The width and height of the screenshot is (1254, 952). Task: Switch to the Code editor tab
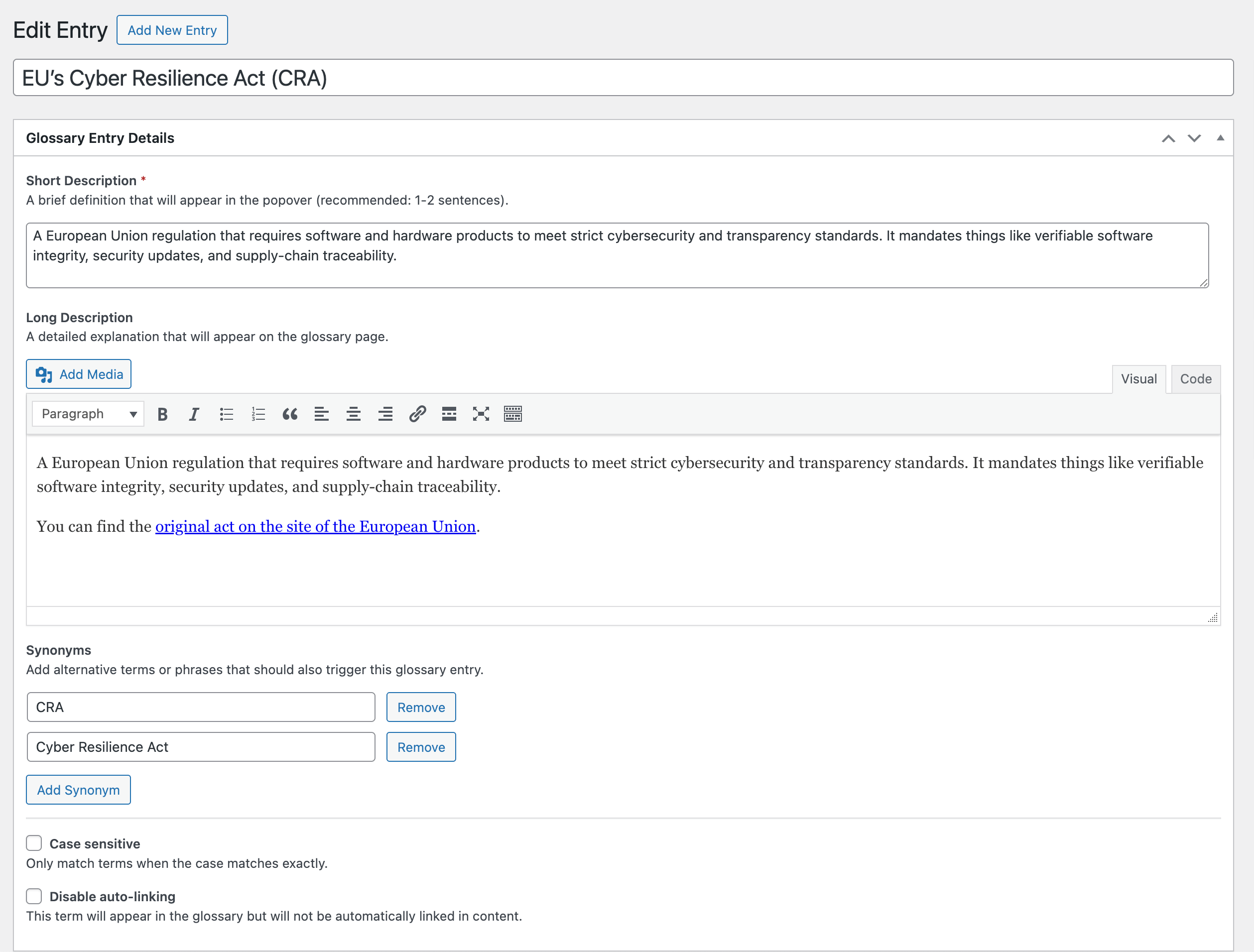click(1195, 379)
